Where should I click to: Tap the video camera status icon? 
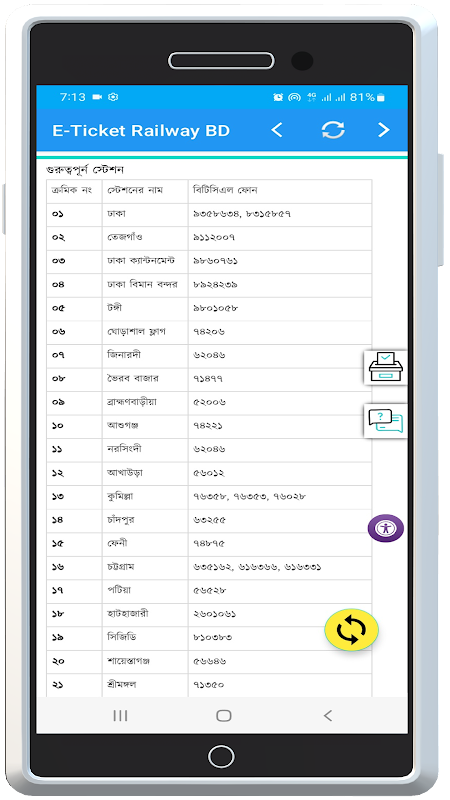tap(97, 97)
